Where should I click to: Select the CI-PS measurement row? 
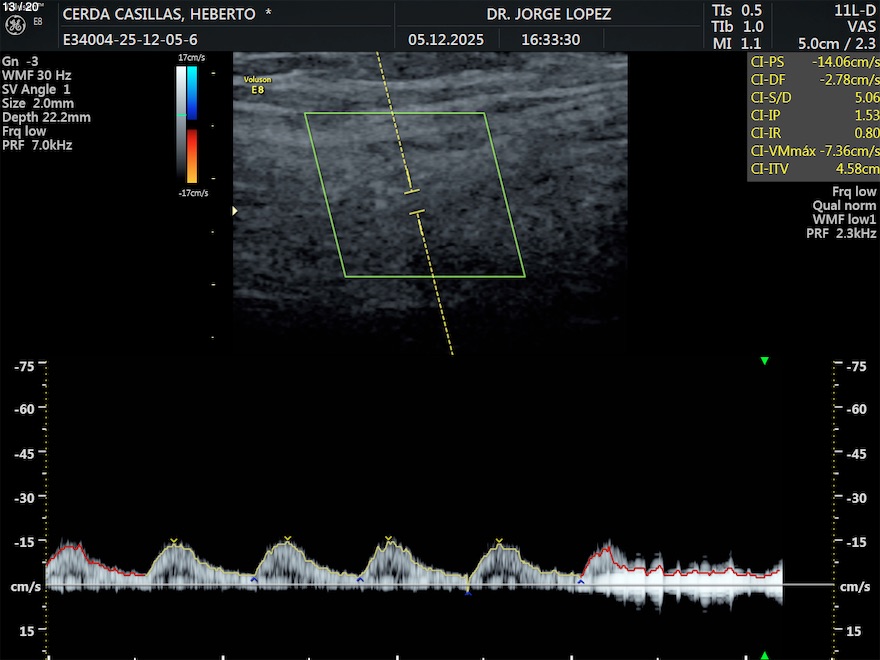813,62
